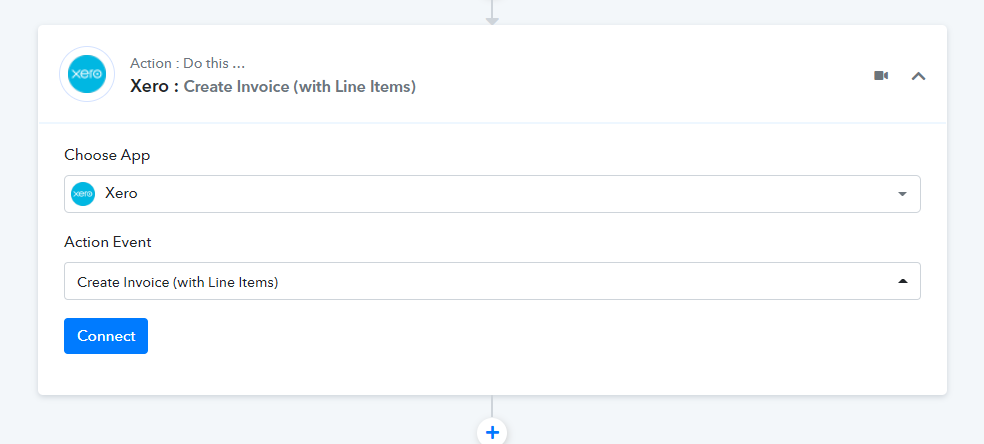Viewport: 984px width, 444px height.
Task: Open the Choose App dropdown arrow
Action: coord(902,194)
